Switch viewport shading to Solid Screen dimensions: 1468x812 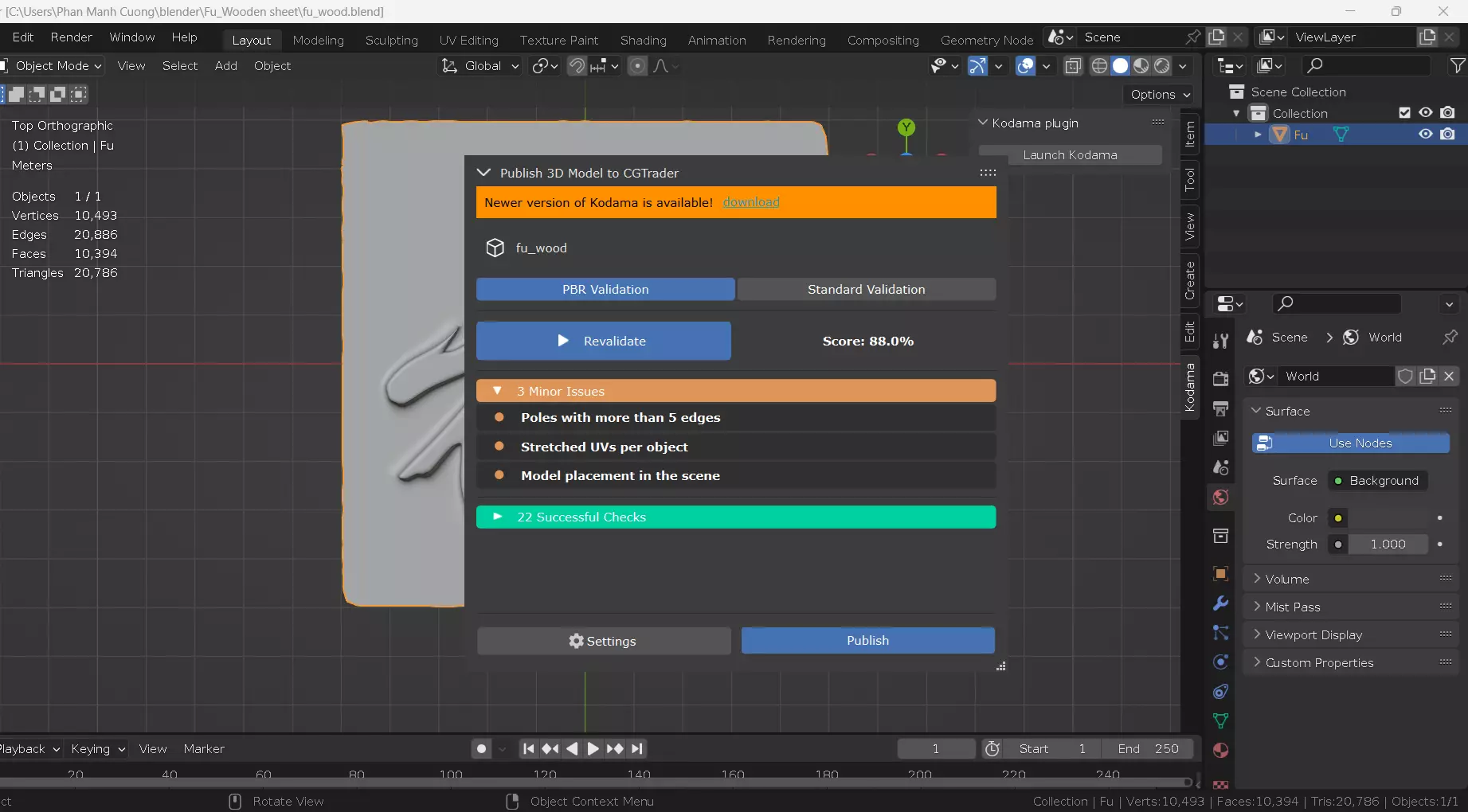click(1120, 66)
